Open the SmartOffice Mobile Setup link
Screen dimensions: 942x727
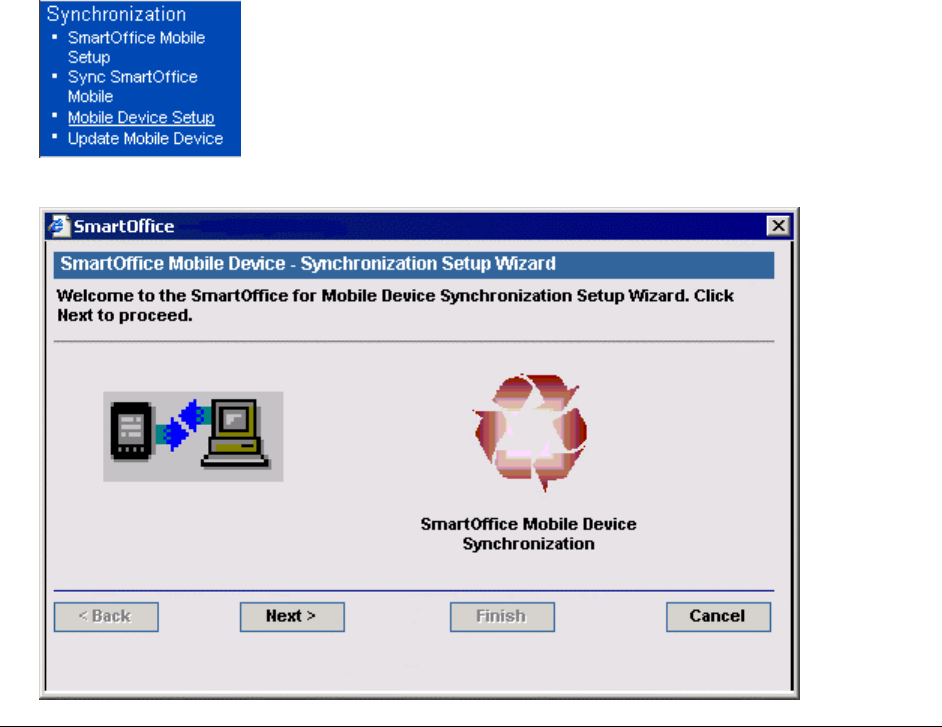click(136, 47)
